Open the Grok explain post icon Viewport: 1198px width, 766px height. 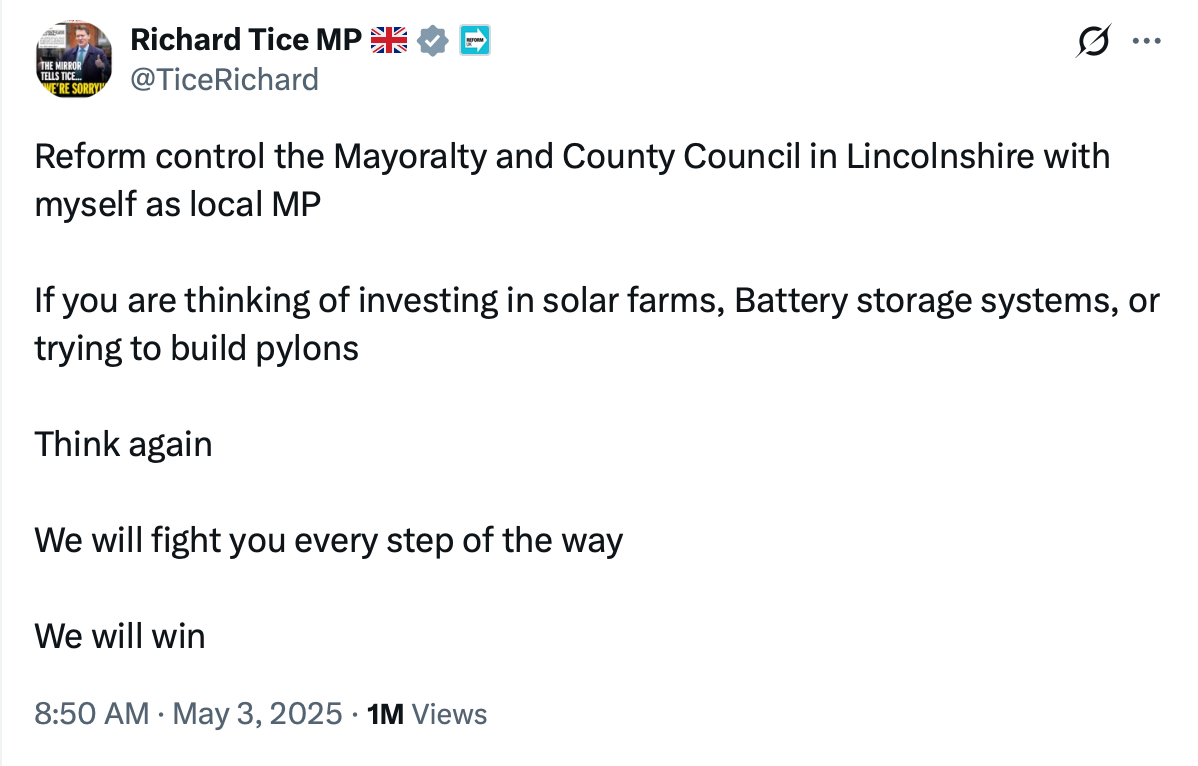[1093, 42]
